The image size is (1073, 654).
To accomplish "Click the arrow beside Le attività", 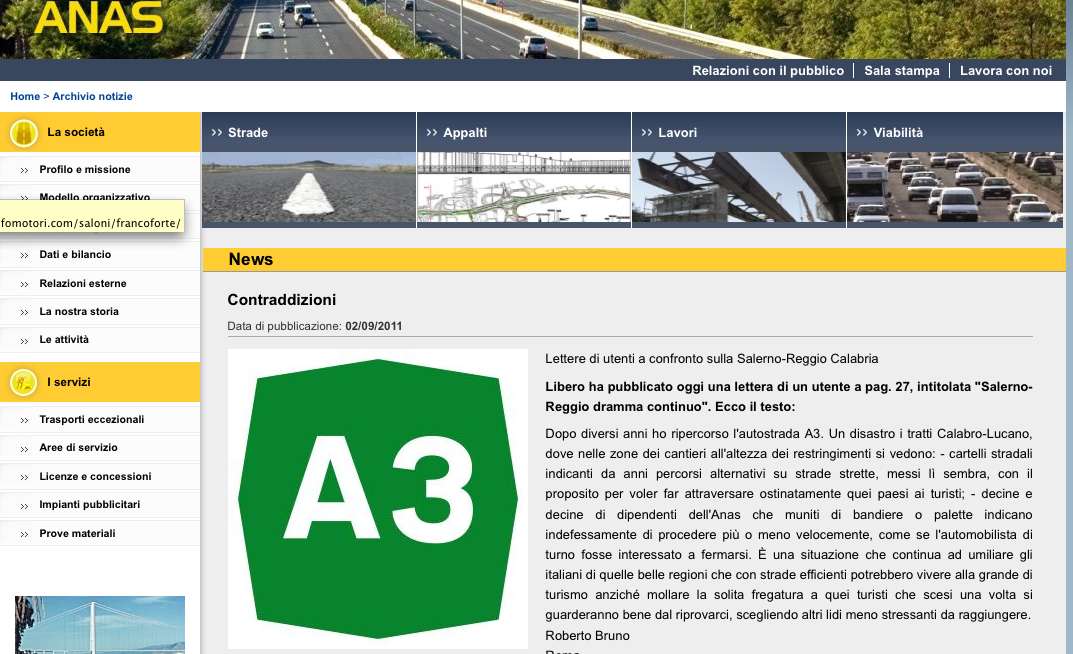I will point(25,341).
